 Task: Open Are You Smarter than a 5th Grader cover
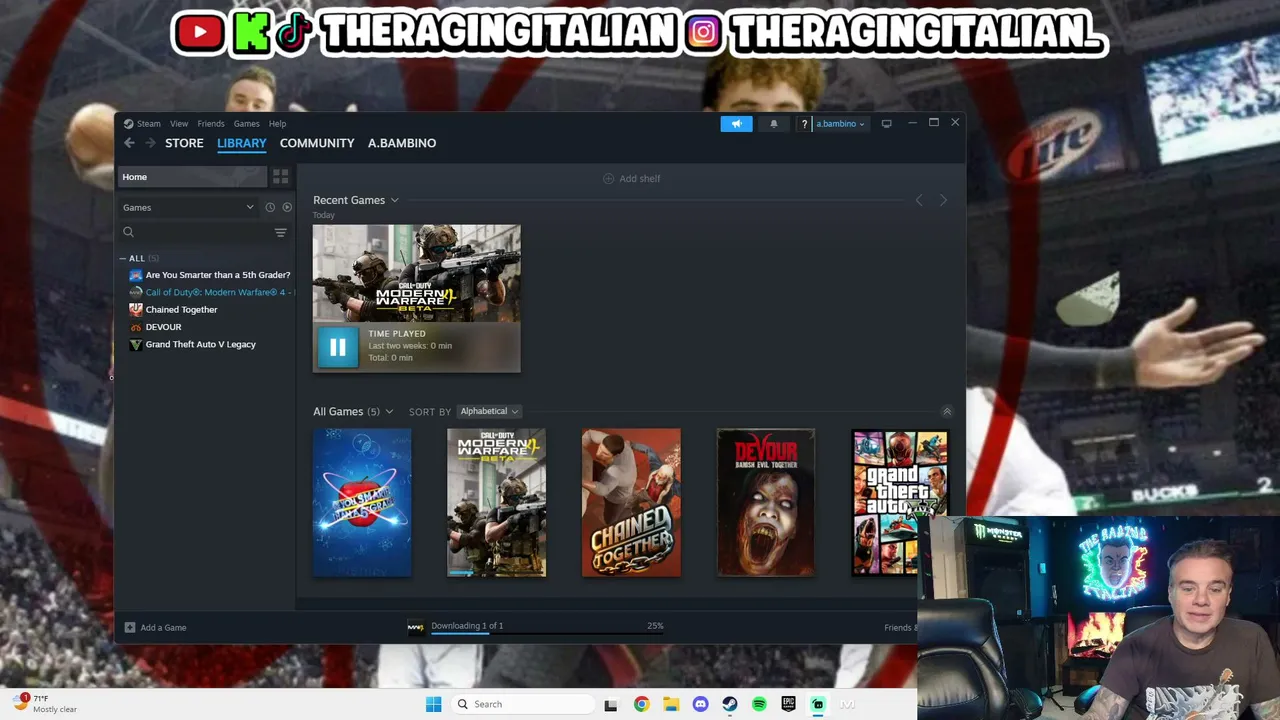pyautogui.click(x=362, y=503)
